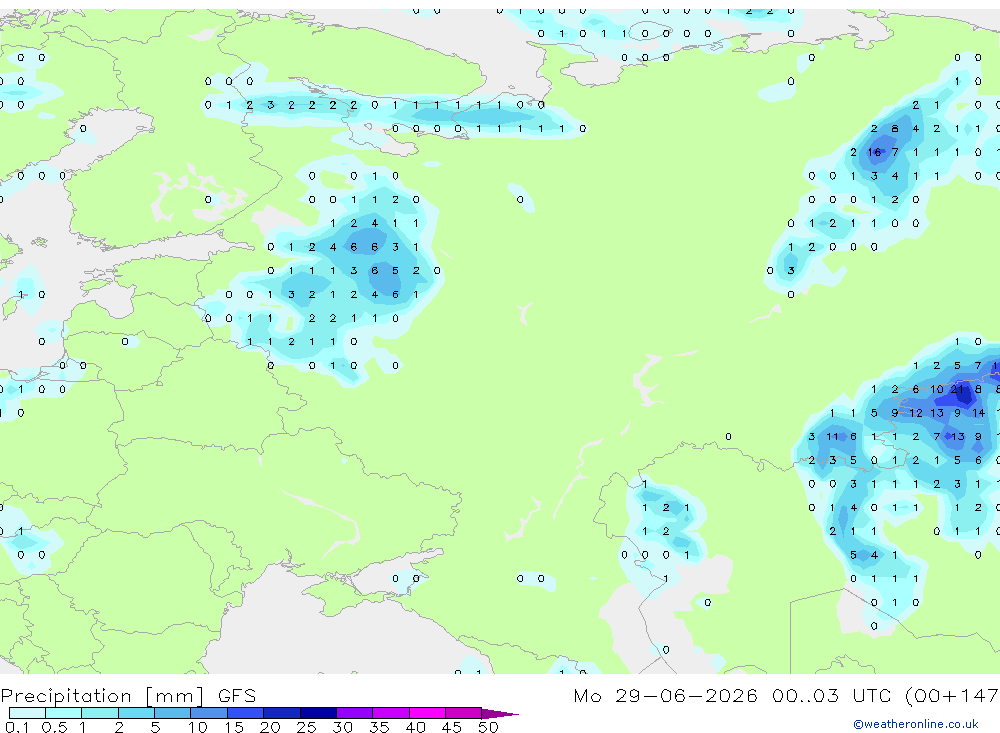This screenshot has width=1000, height=733.
Task: Click the legend label '35'
Action: coord(379,727)
